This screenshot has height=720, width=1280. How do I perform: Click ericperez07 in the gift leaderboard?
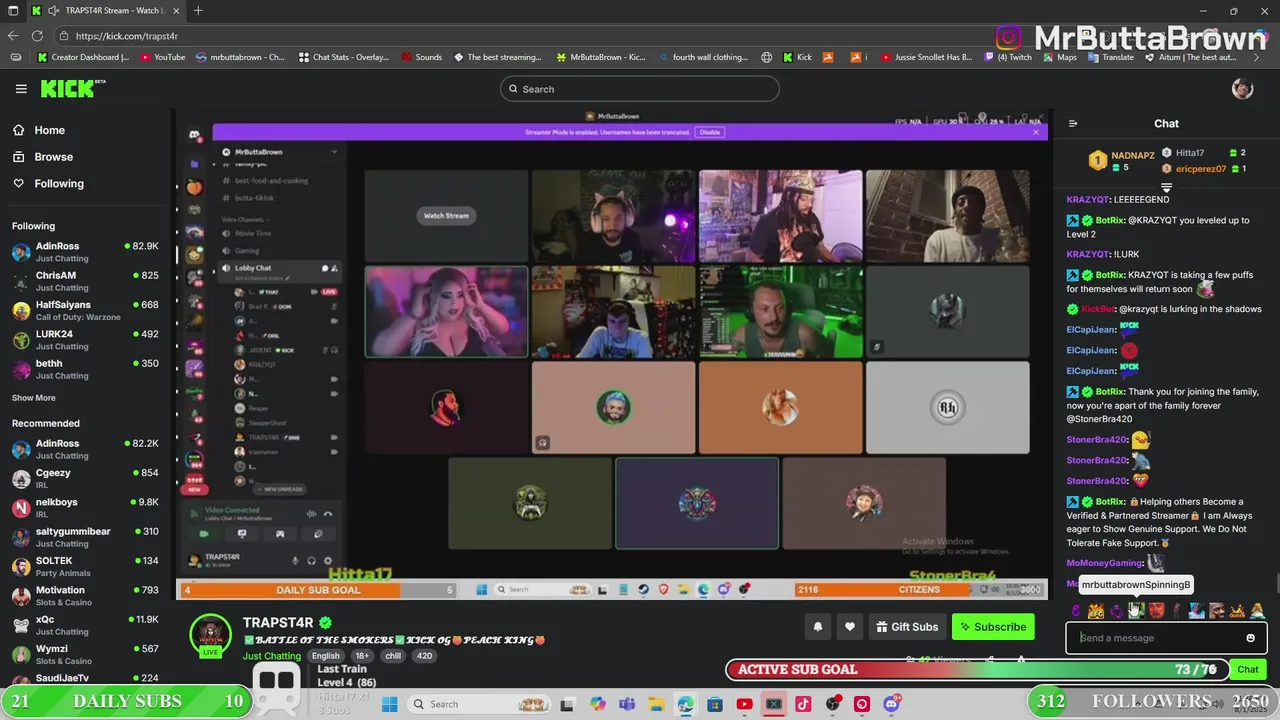[x=1201, y=169]
